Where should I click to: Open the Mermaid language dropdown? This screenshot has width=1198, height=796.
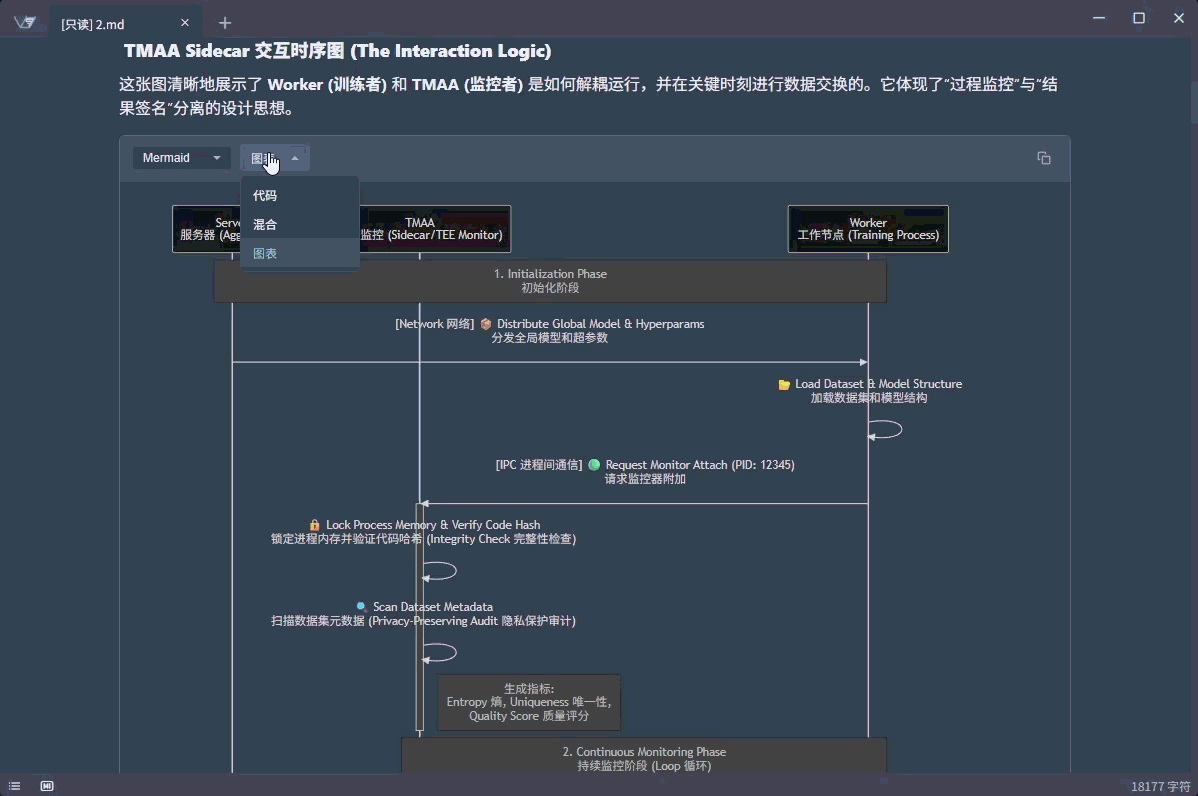pyautogui.click(x=182, y=158)
